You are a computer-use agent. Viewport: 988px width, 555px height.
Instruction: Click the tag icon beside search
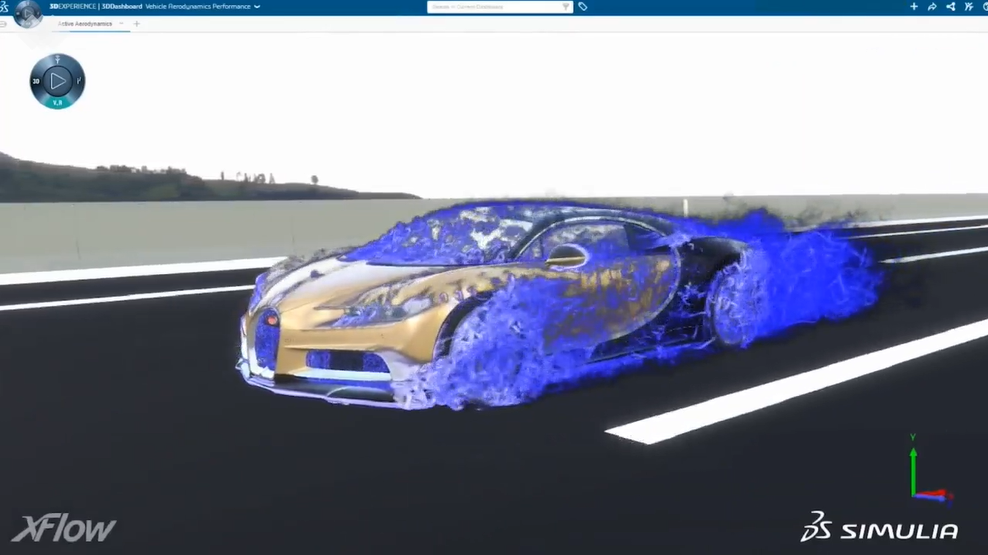(x=583, y=6)
